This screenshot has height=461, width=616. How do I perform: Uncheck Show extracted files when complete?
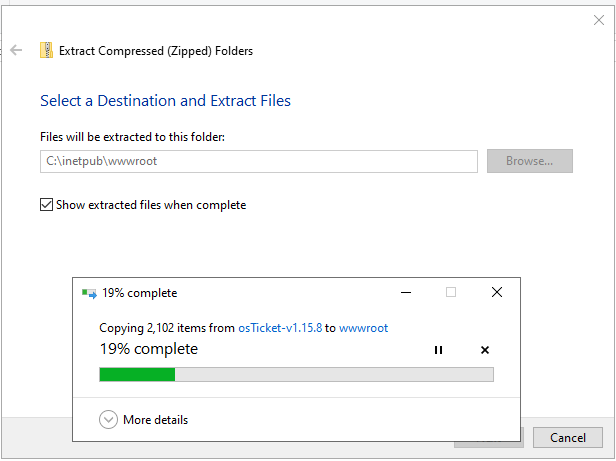46,205
